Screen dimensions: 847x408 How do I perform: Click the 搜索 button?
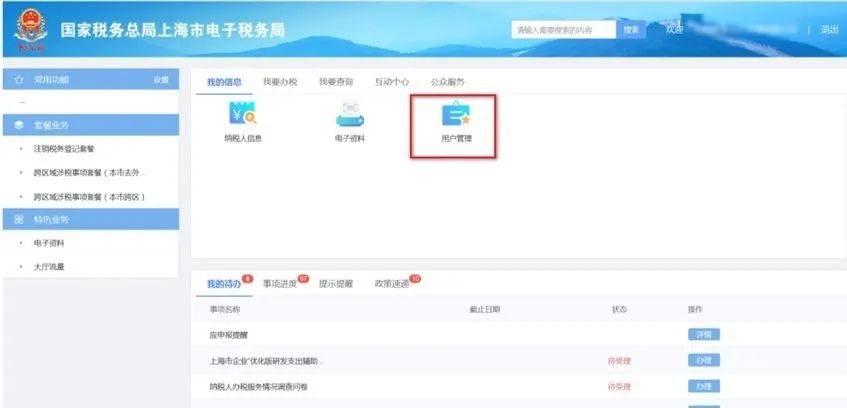pyautogui.click(x=631, y=30)
